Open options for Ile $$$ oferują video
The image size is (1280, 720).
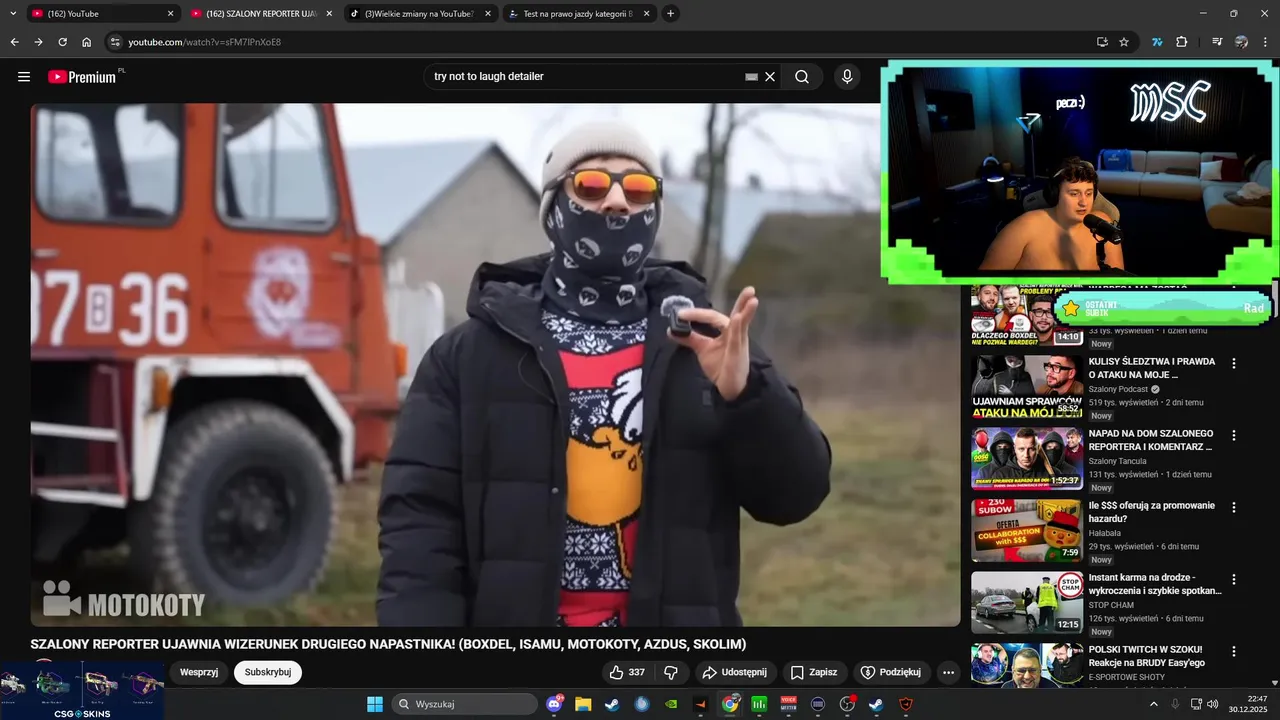[x=1234, y=508]
